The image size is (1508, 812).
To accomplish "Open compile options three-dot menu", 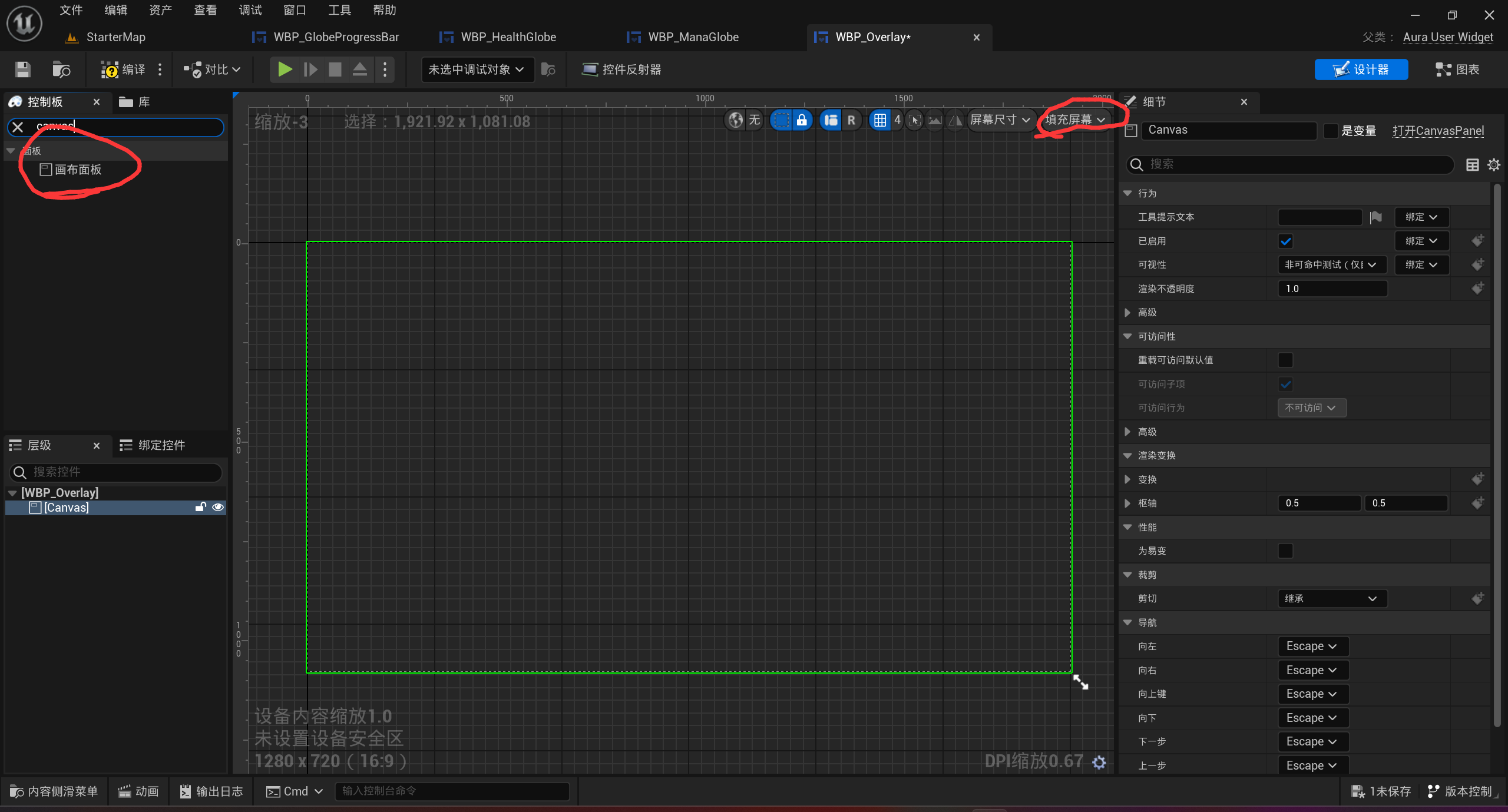I will pos(160,69).
